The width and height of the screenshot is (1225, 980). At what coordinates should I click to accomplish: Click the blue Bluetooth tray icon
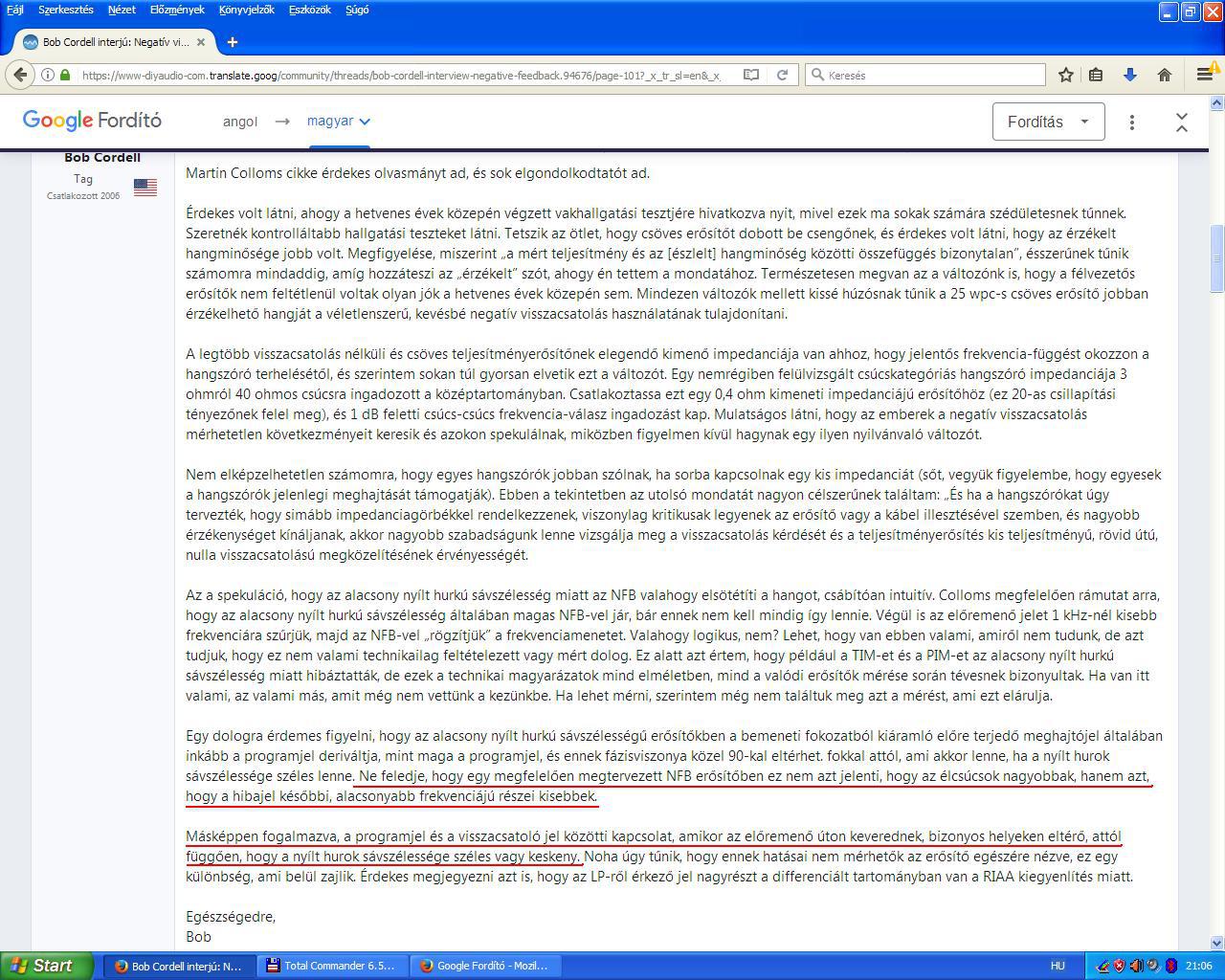coord(1170,966)
